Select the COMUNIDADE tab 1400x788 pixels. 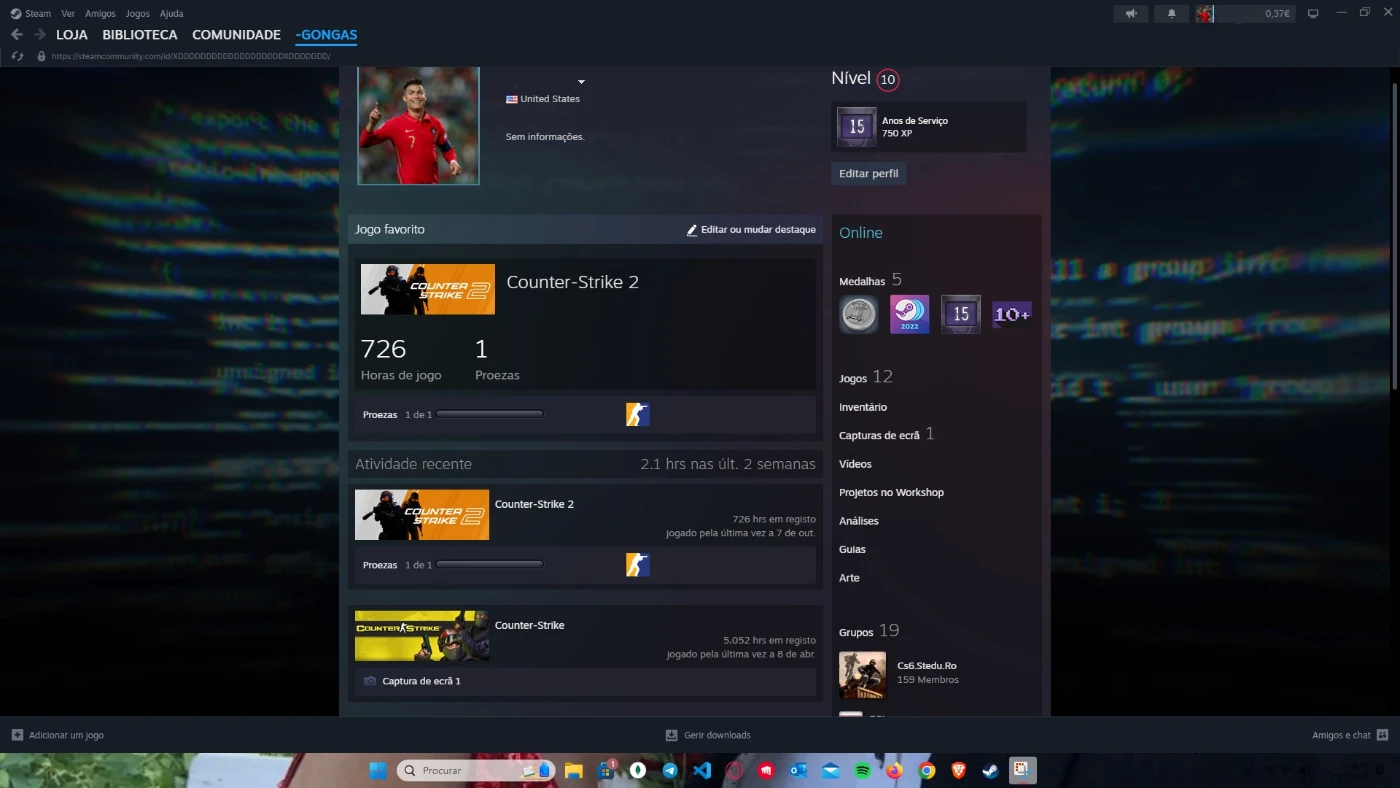pyautogui.click(x=236, y=35)
